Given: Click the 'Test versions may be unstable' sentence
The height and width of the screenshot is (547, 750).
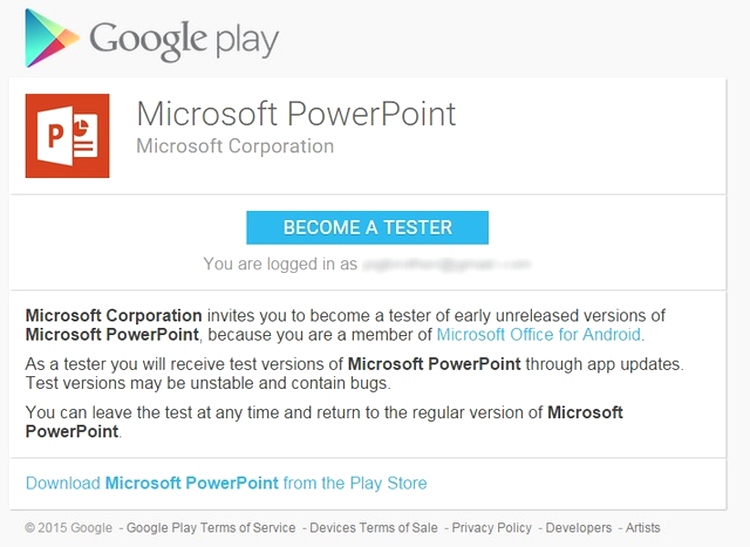Looking at the screenshot, I should [x=208, y=383].
